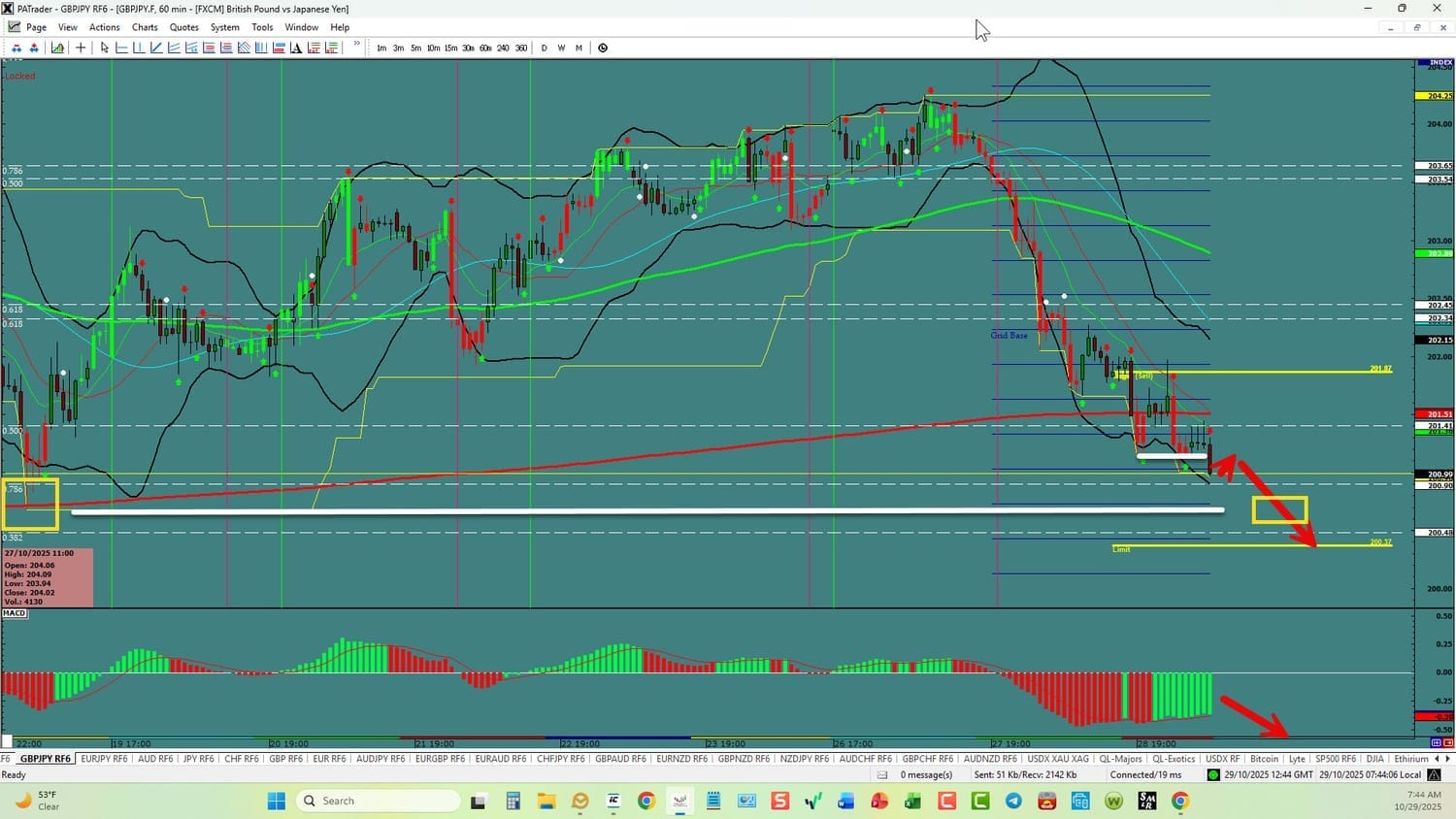
Task: Switch chart to 15m timeframe
Action: 450,48
